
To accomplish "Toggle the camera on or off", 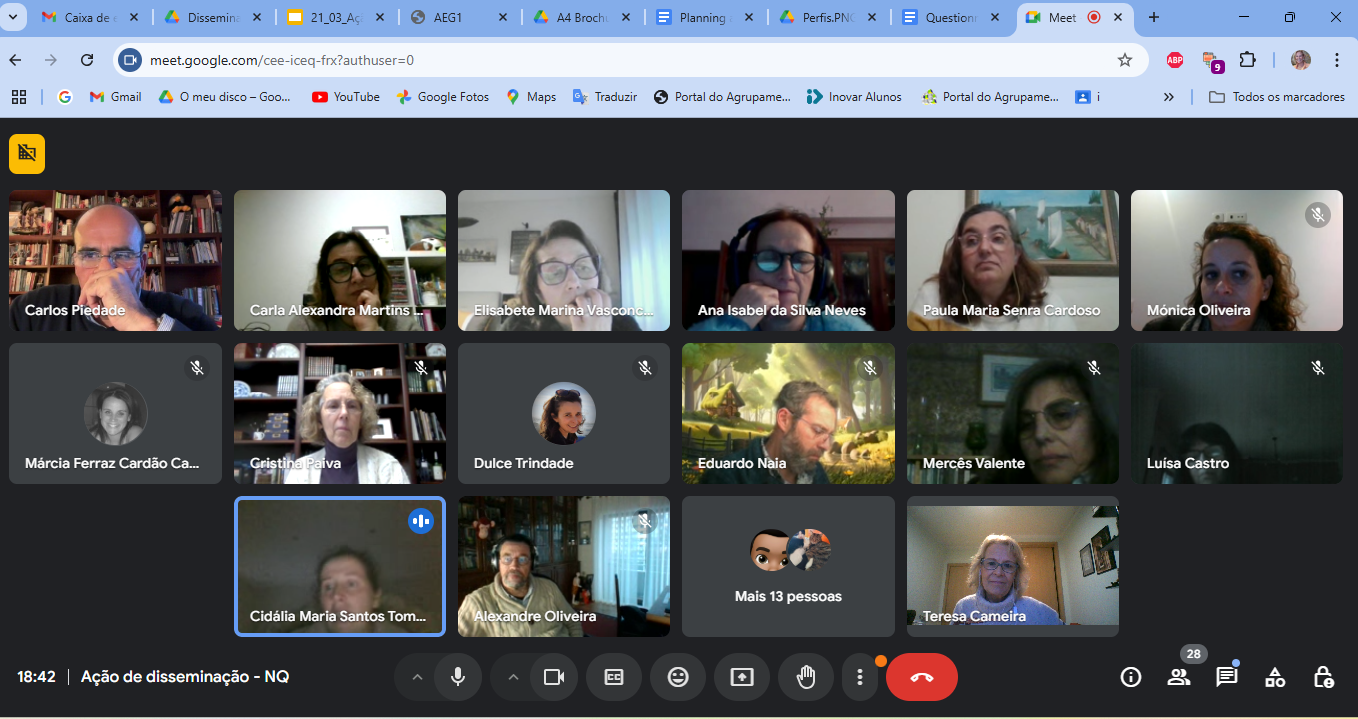I will click(554, 677).
